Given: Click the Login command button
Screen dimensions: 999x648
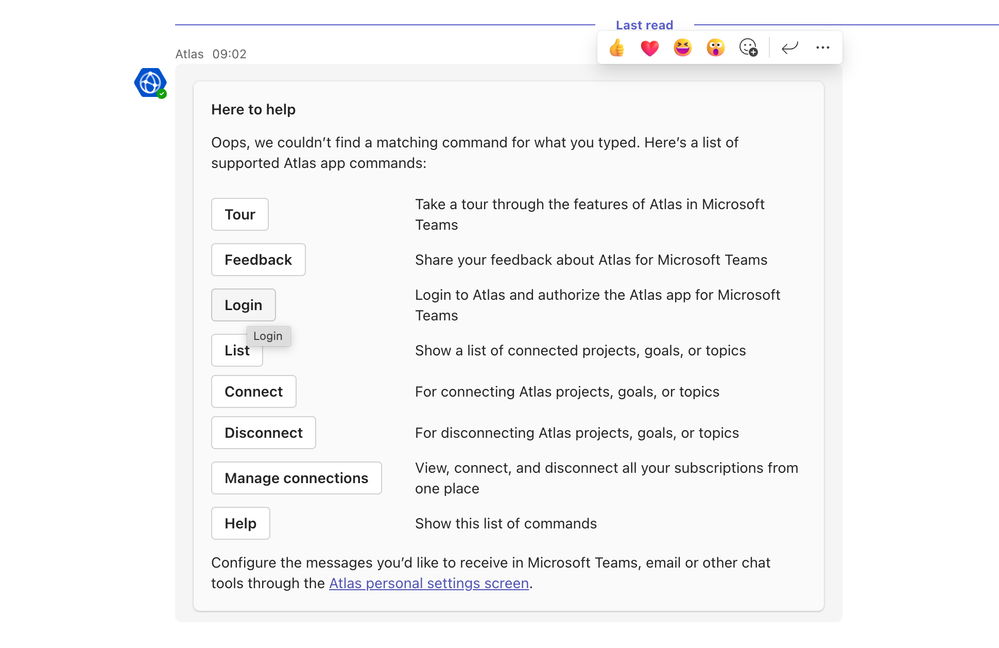Looking at the screenshot, I should tap(243, 305).
